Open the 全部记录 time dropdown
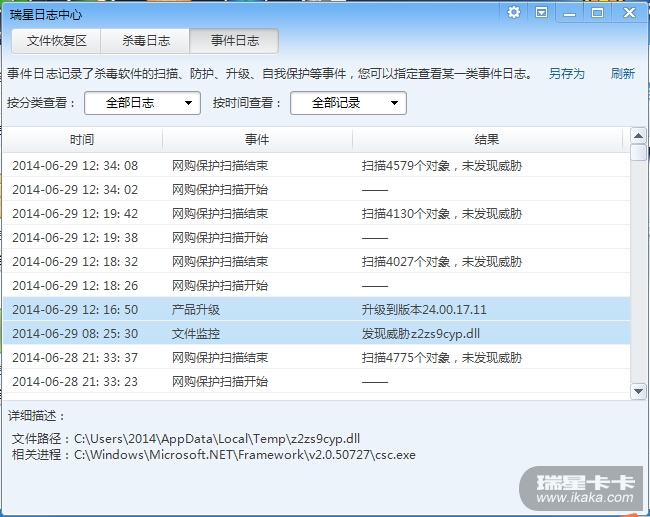Viewport: 650px width, 517px height. [348, 103]
